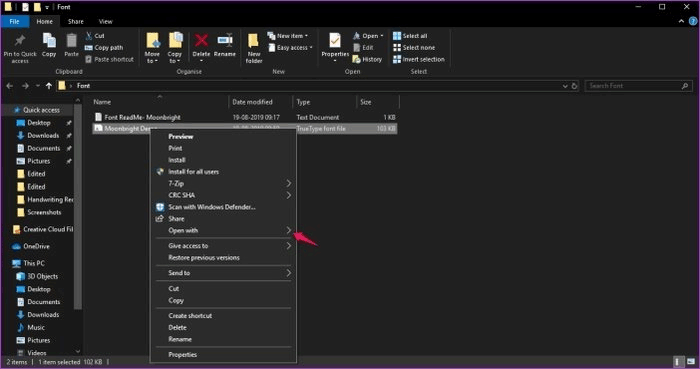The height and width of the screenshot is (369, 700).
Task: Choose Install in the context menu
Action: click(177, 160)
